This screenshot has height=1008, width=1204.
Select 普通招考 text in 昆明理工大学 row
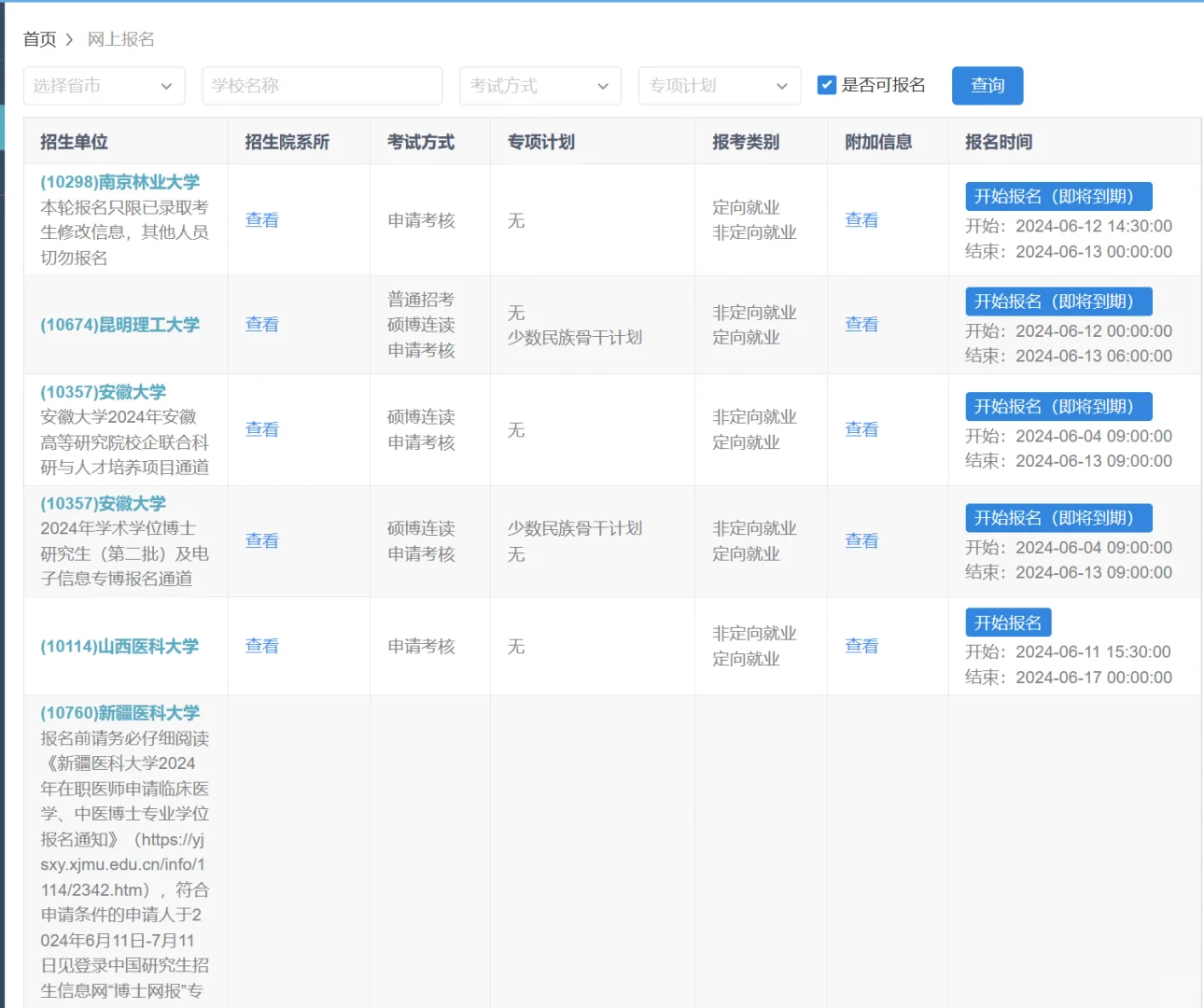pos(421,300)
